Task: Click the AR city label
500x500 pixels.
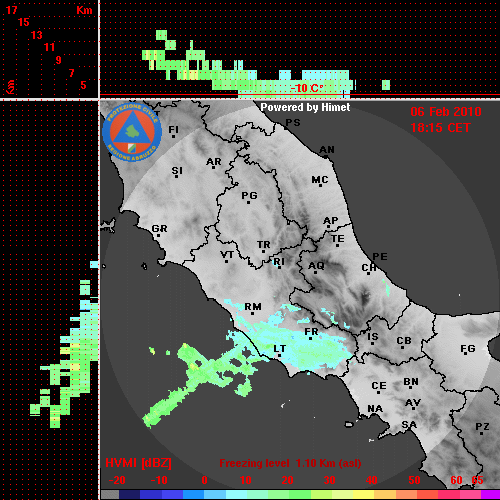Action: tap(214, 162)
